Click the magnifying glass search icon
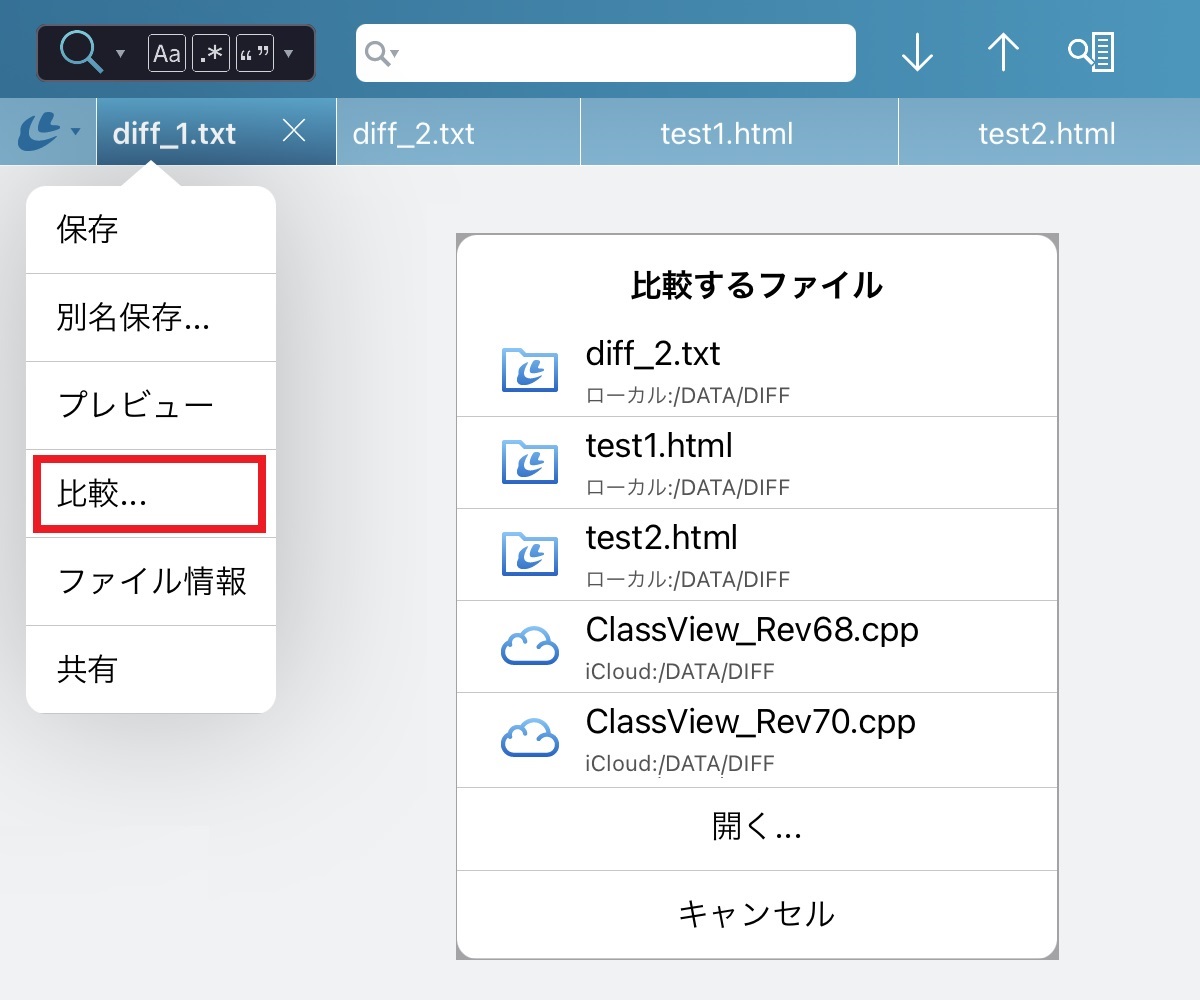The width and height of the screenshot is (1200, 1000). [78, 52]
